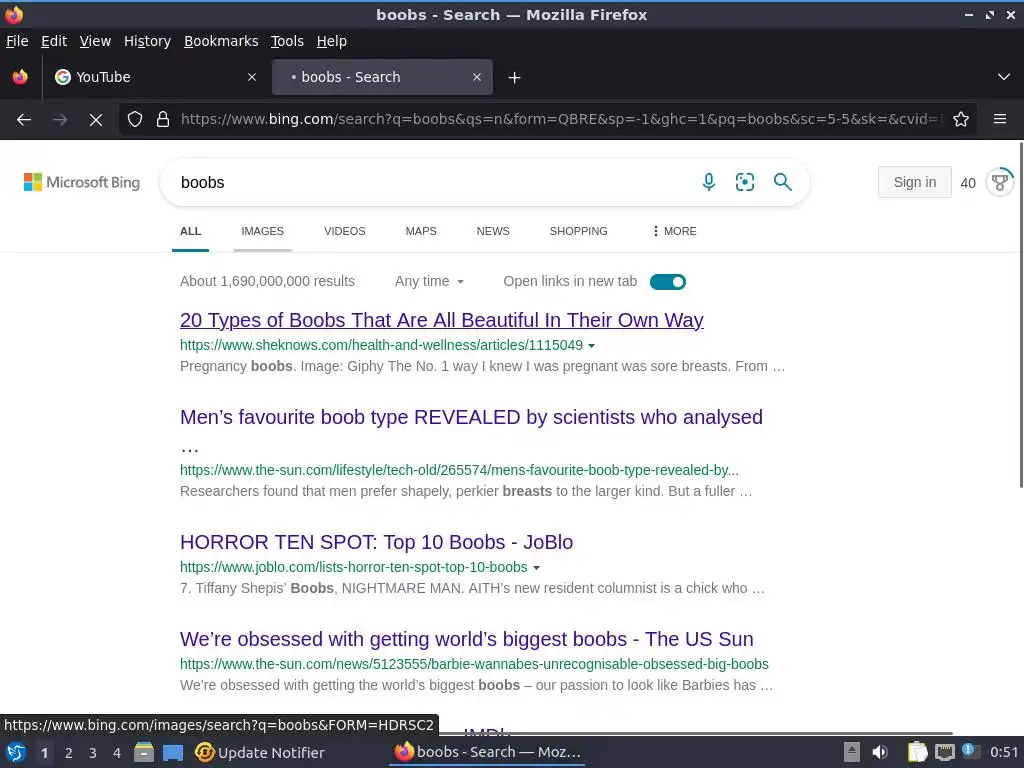1024x768 pixels.
Task: Select the ALL results tab
Action: click(x=191, y=231)
